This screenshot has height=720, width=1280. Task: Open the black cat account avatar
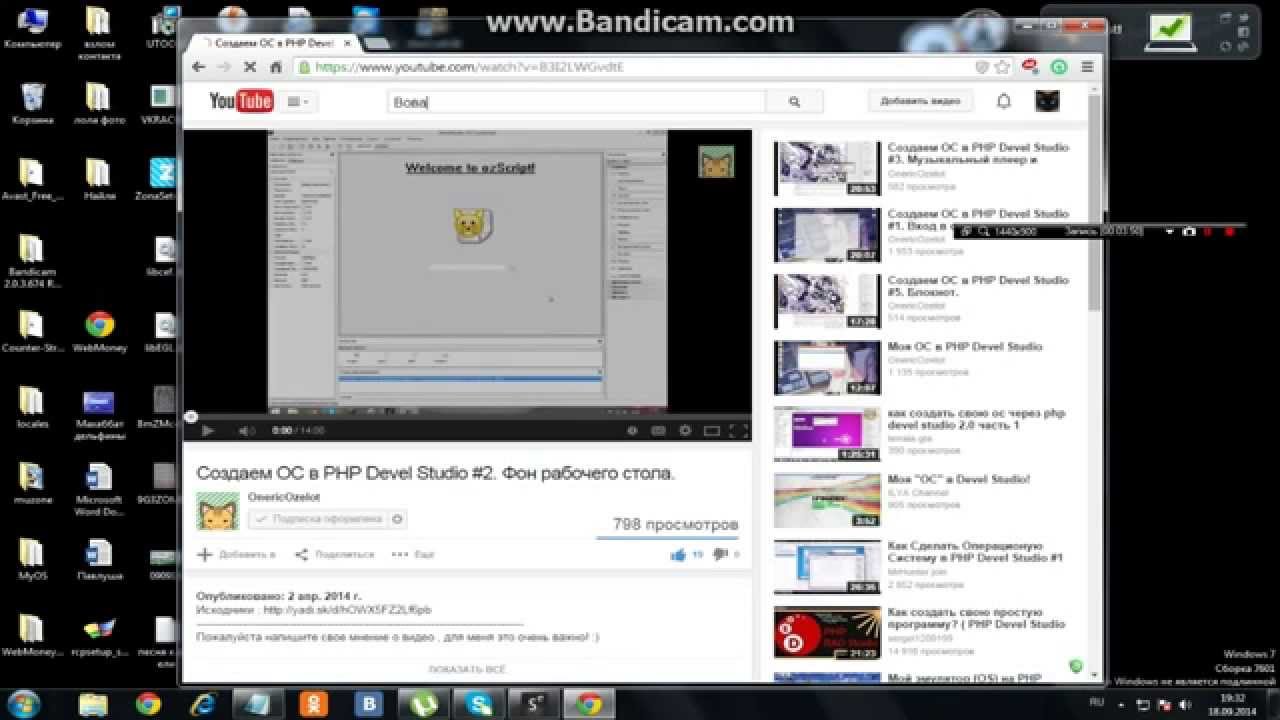tap(1046, 101)
